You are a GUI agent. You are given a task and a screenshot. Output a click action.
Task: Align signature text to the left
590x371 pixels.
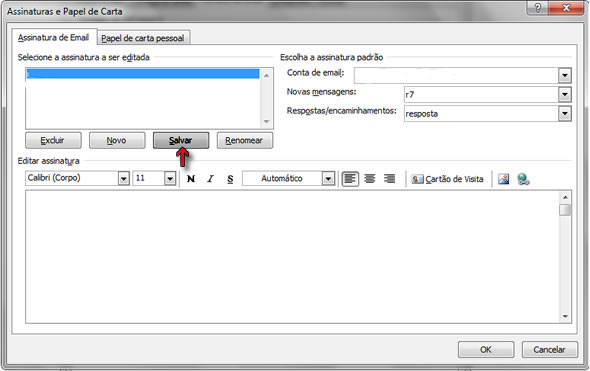point(350,179)
